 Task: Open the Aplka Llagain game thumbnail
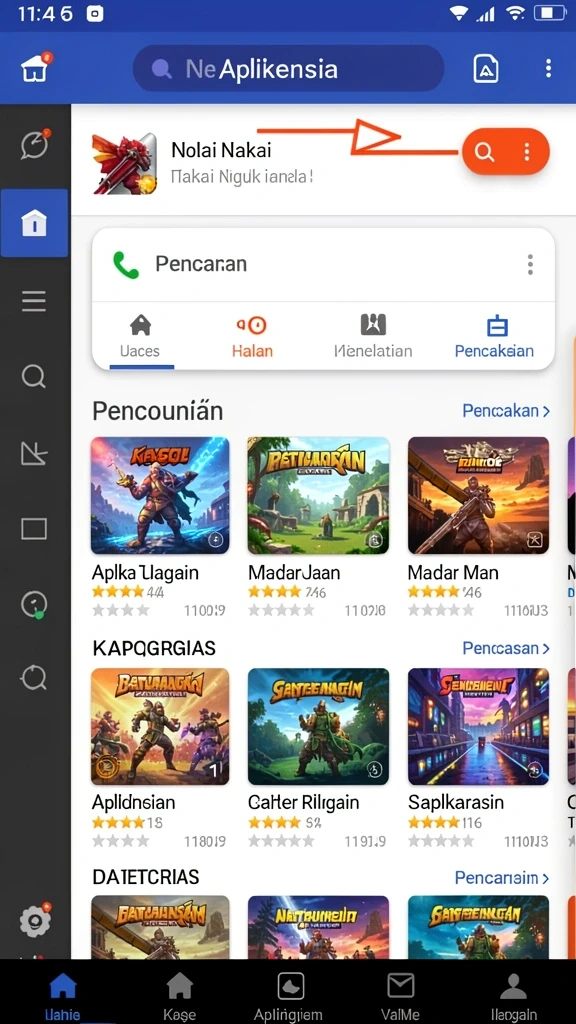(160, 496)
